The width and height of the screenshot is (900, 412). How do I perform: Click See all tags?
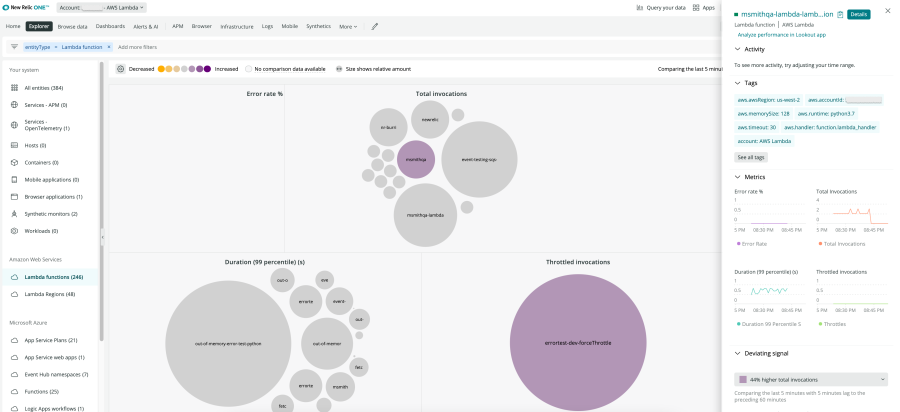coord(751,157)
